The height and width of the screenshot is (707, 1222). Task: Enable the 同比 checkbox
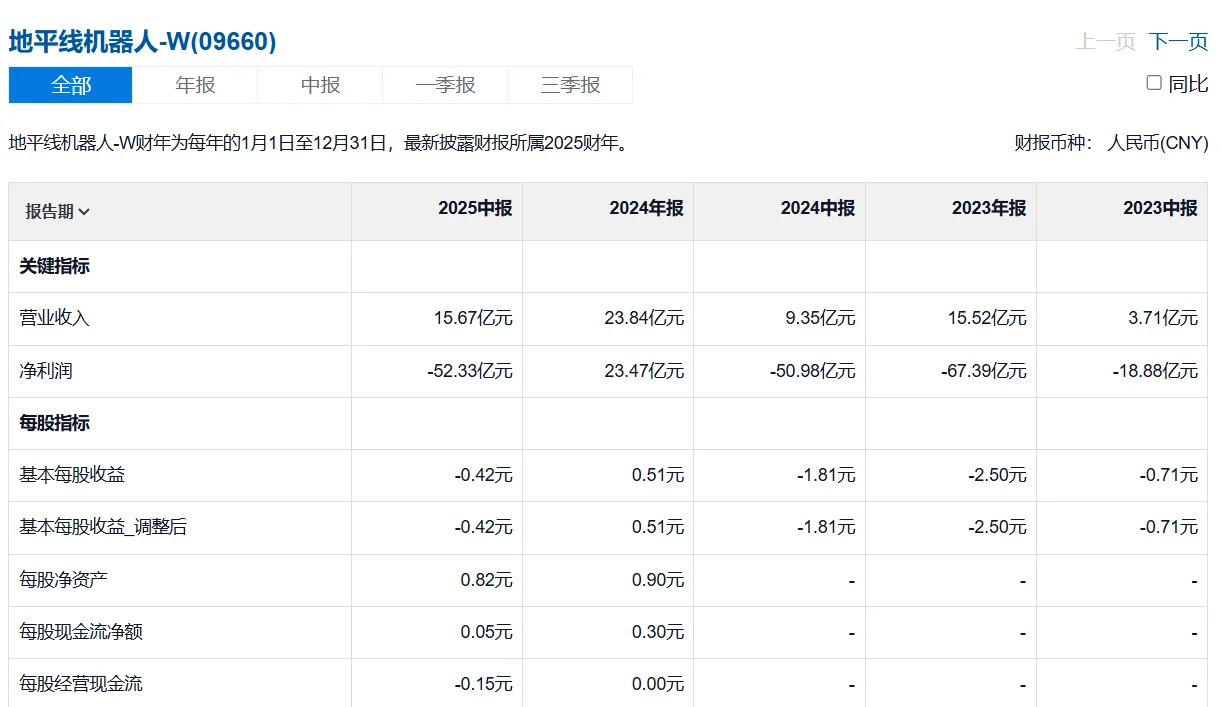[1154, 83]
